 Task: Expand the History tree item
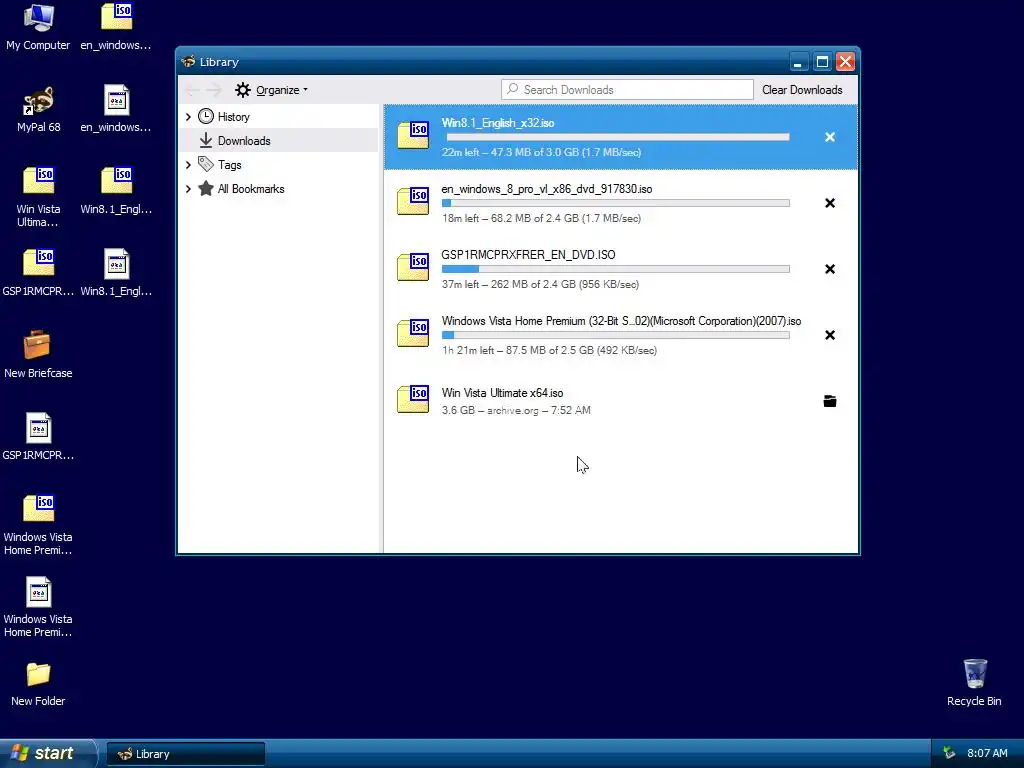click(x=188, y=117)
